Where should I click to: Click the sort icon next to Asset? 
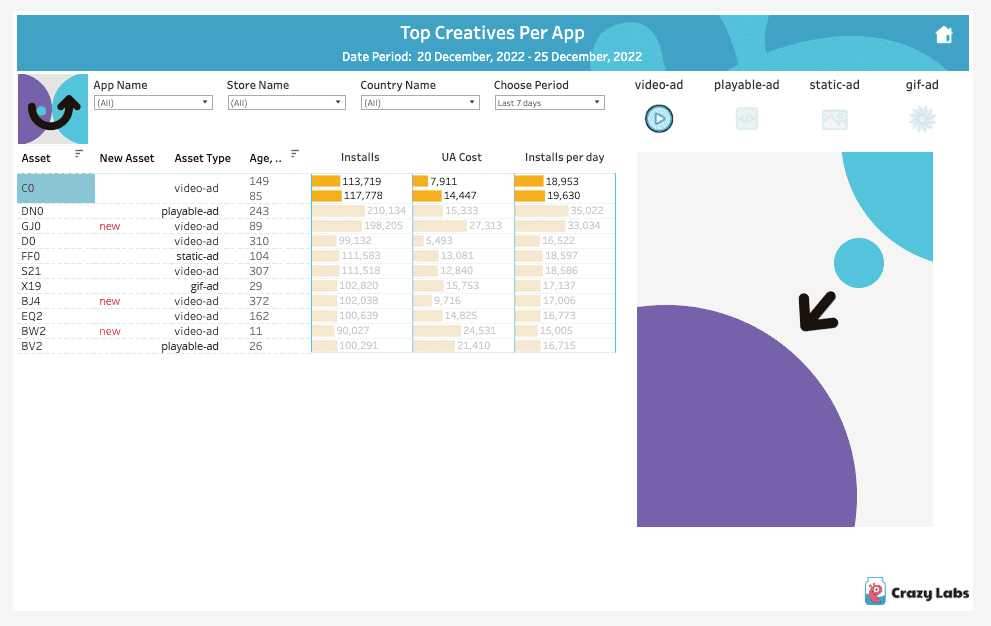click(78, 154)
